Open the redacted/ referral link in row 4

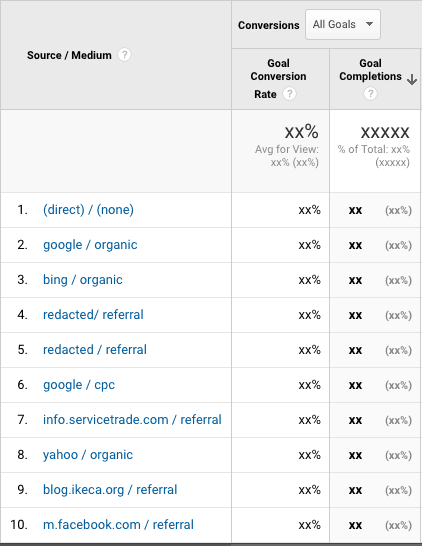pyautogui.click(x=93, y=314)
